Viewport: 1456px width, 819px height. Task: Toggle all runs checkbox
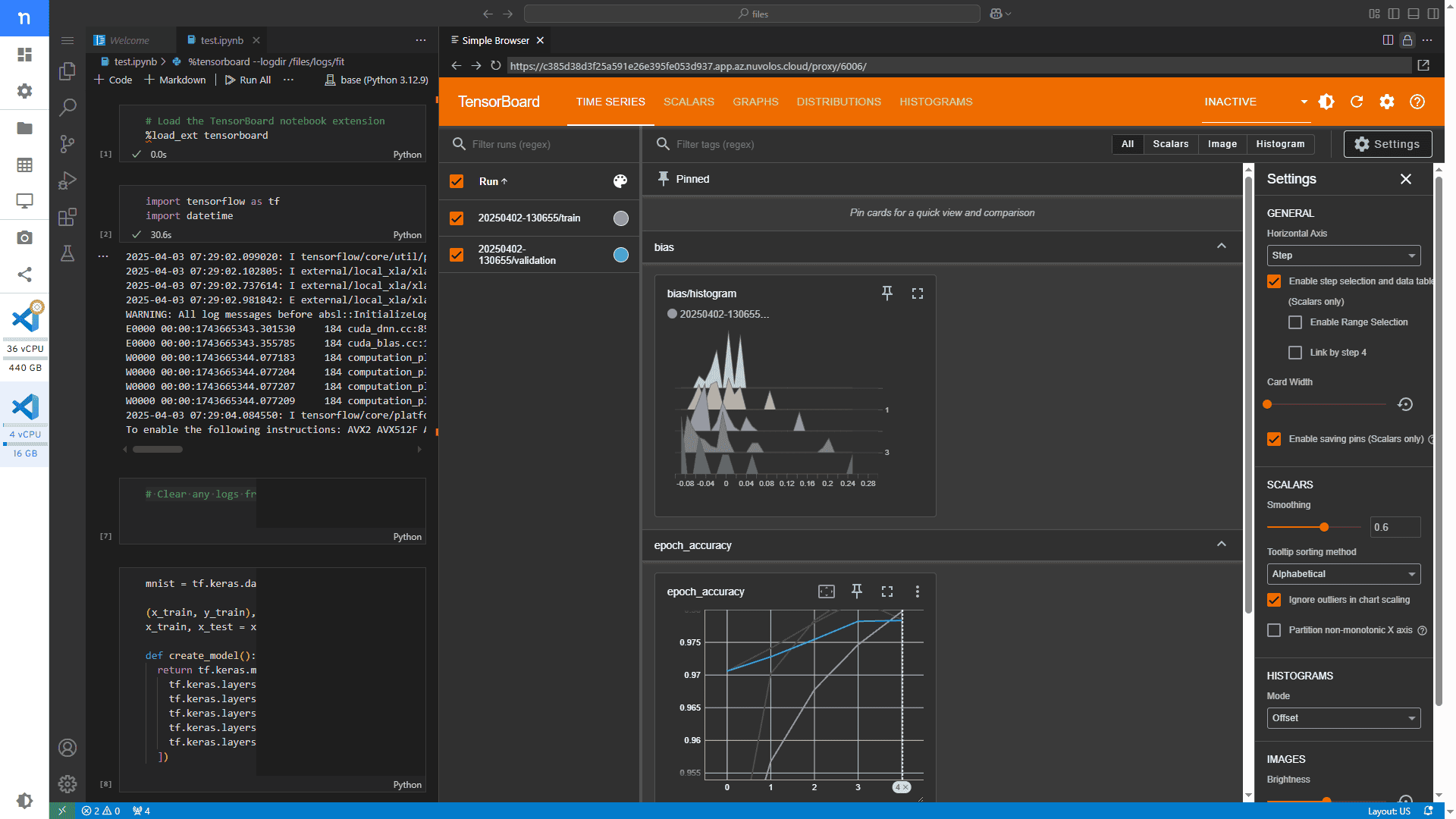click(457, 181)
